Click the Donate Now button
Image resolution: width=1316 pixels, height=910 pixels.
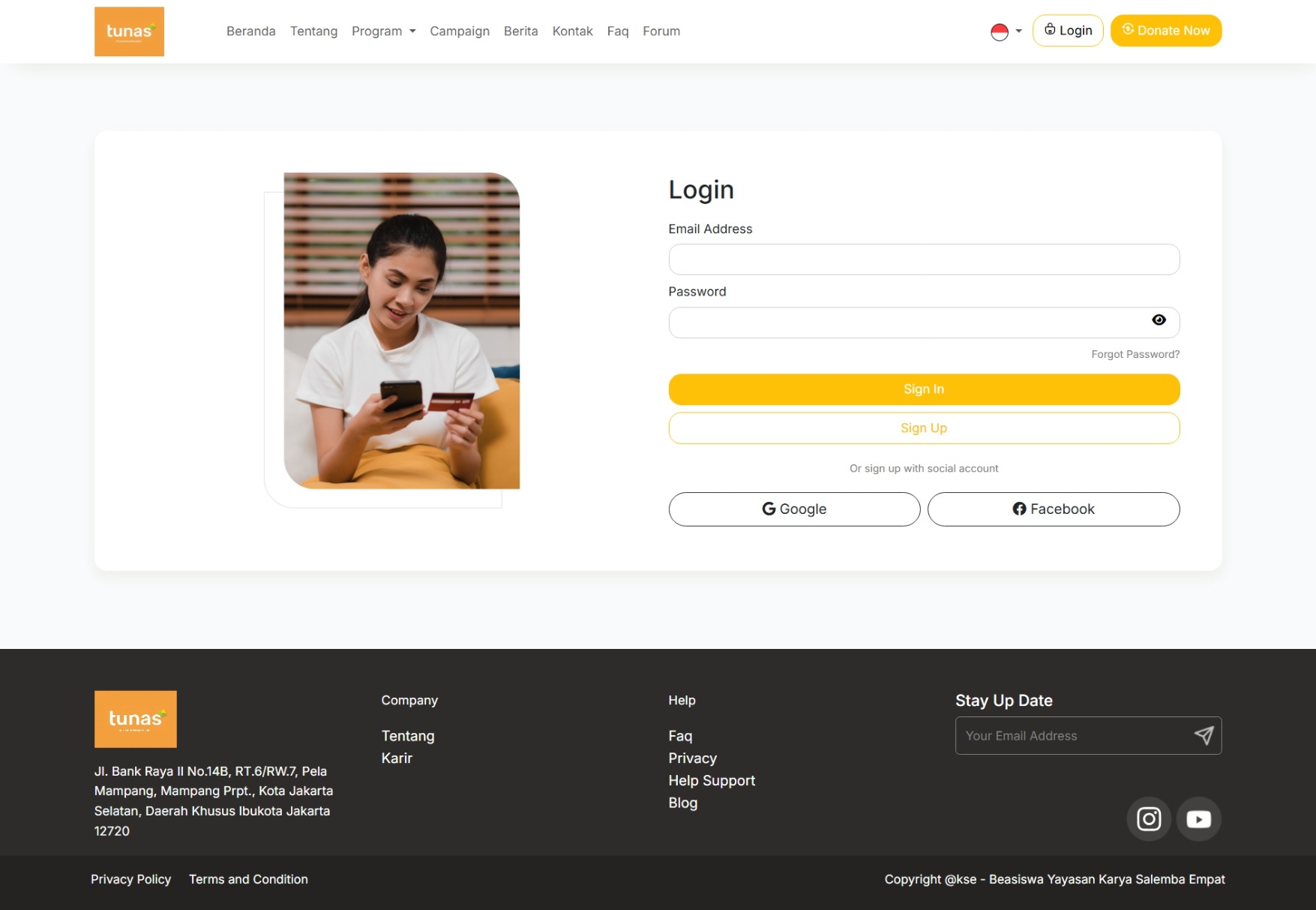point(1165,30)
